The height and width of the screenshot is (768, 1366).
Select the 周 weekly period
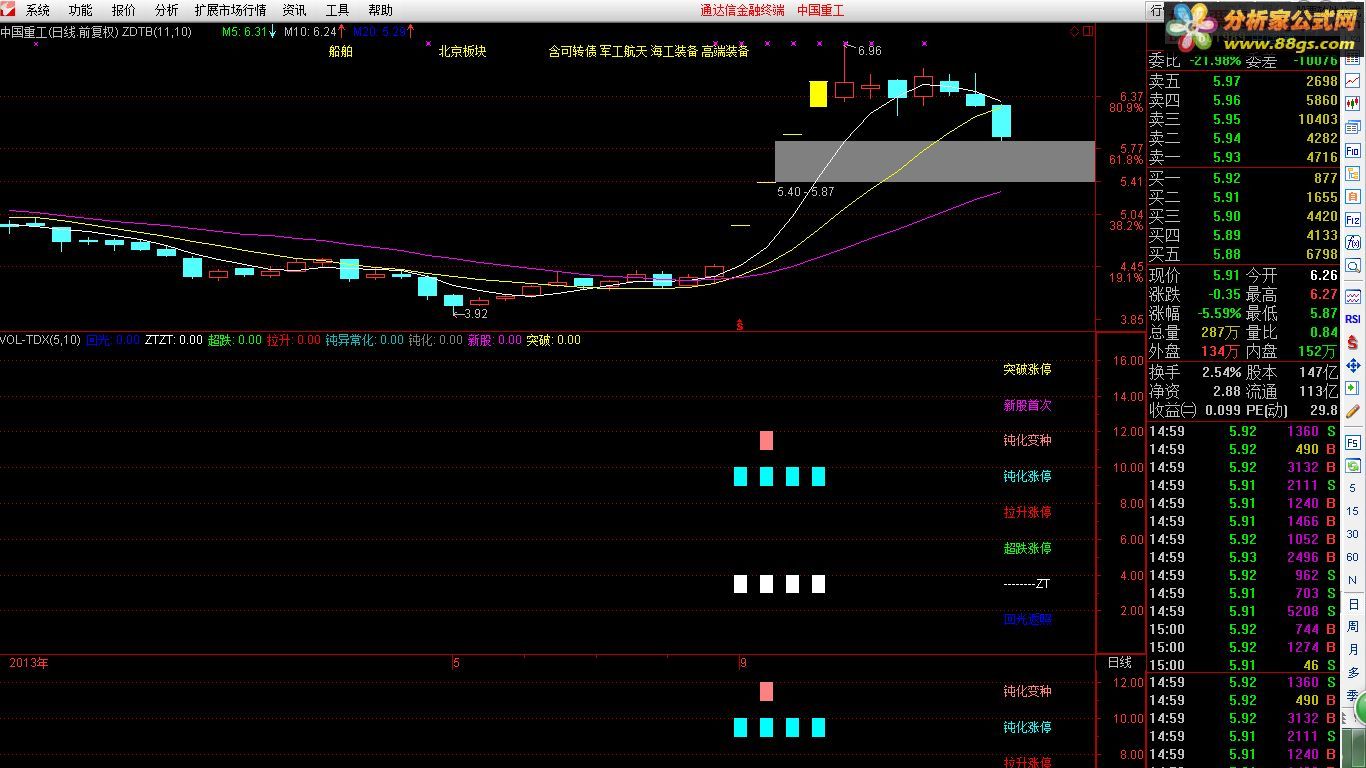coord(1352,626)
